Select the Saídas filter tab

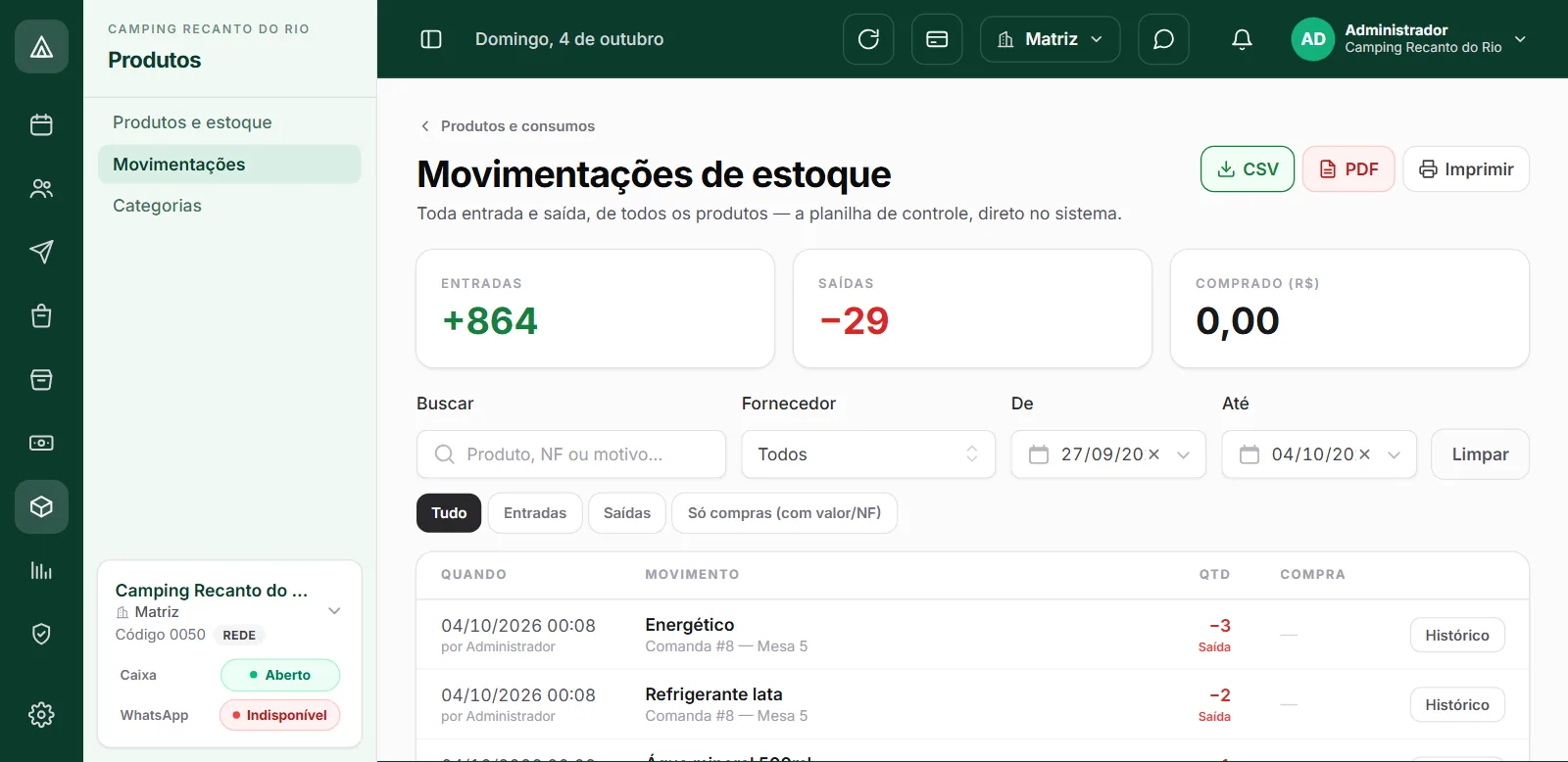click(x=627, y=512)
